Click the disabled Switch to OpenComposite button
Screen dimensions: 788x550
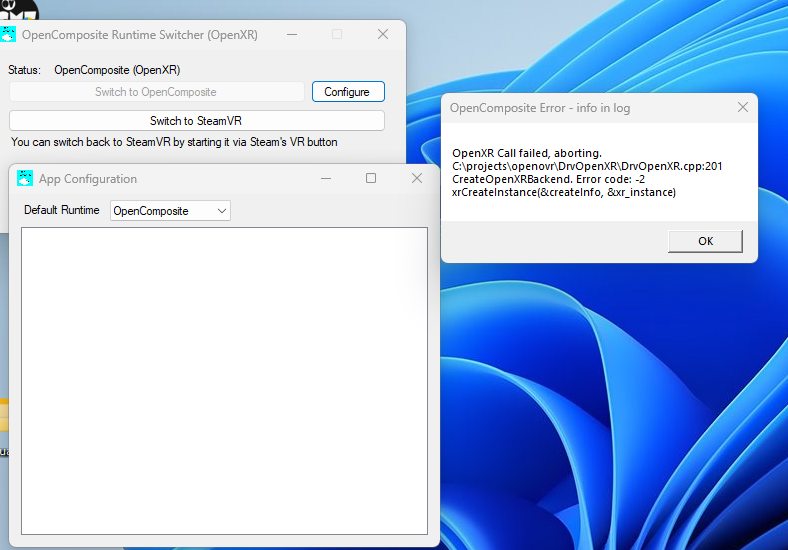tap(156, 91)
